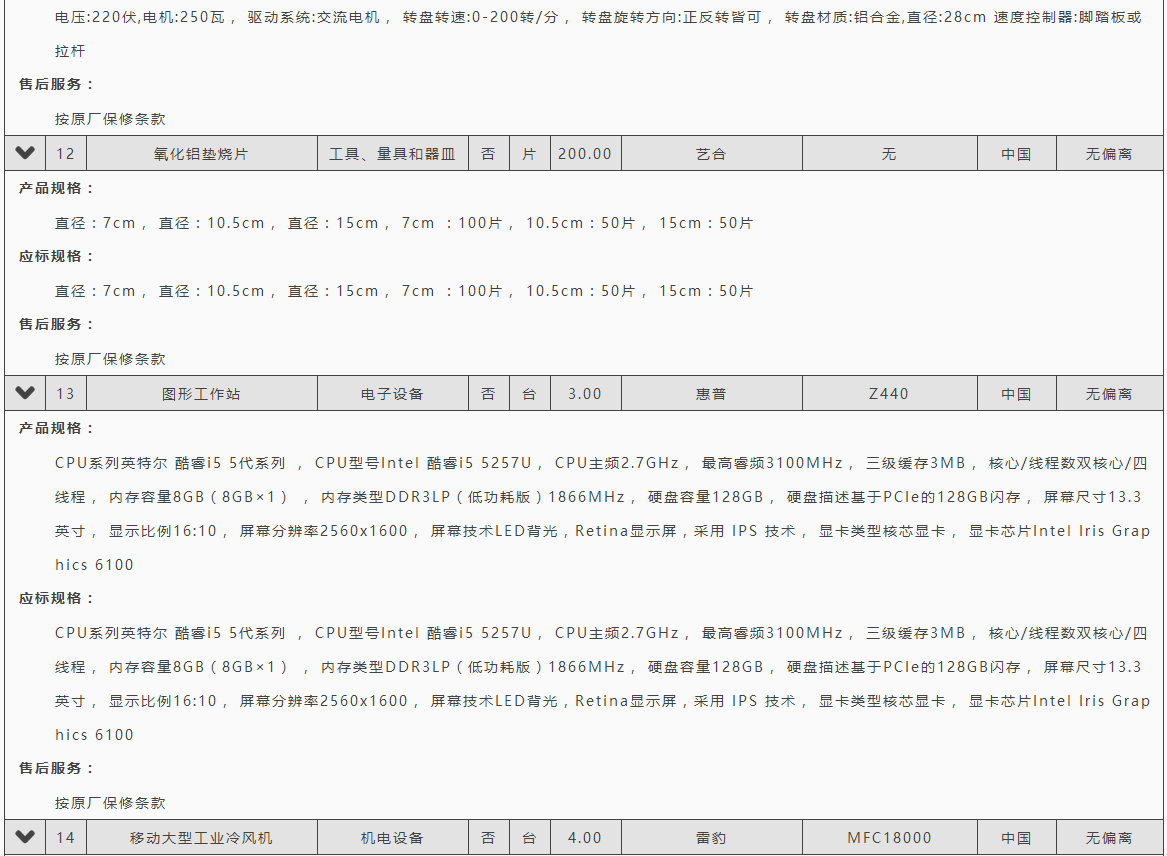Click the 中国 origin cell for Z440
Image resolution: width=1167 pixels, height=856 pixels.
point(1016,394)
